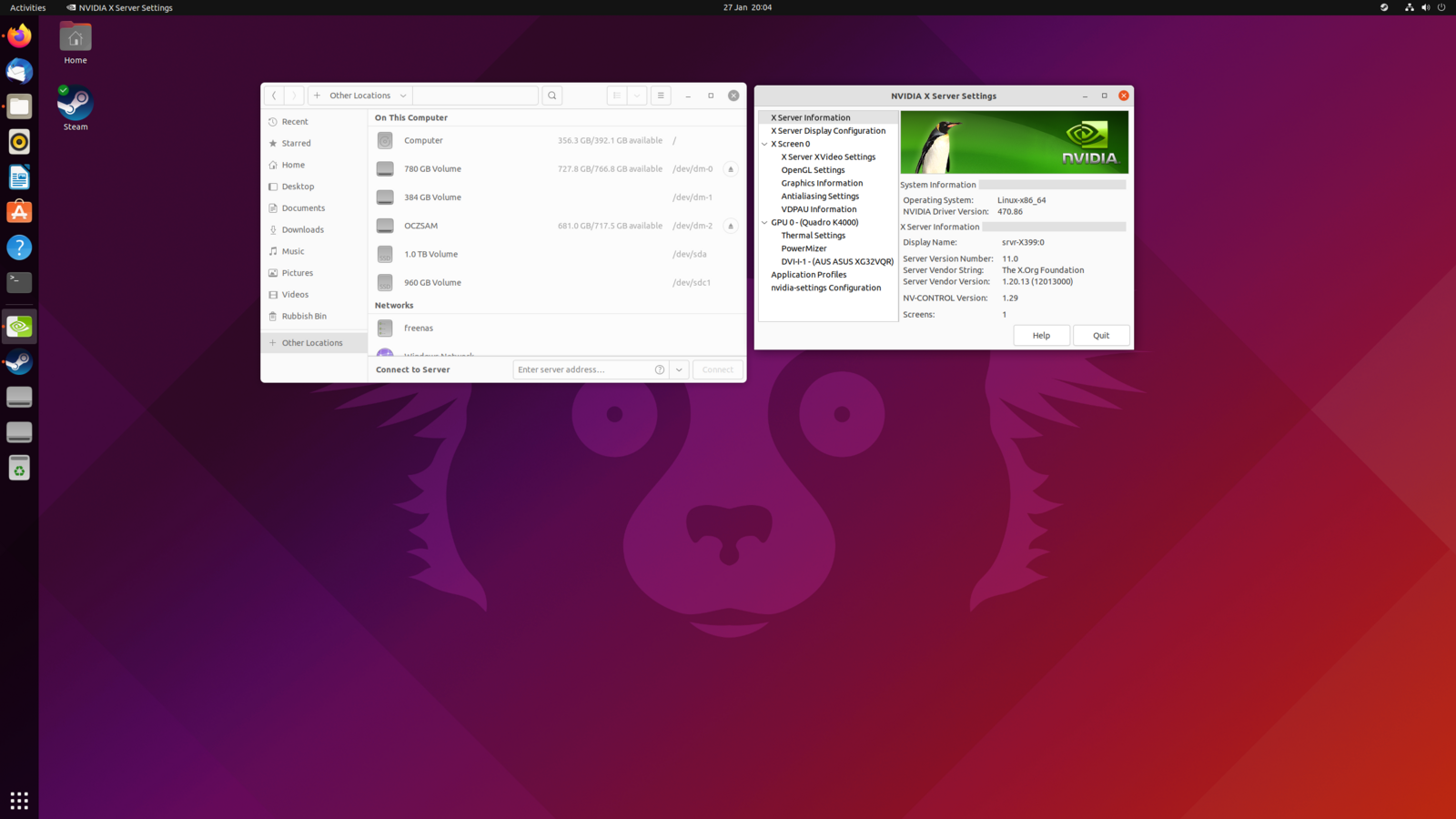Image resolution: width=1456 pixels, height=819 pixels.
Task: Show server address help icon
Action: [x=660, y=369]
